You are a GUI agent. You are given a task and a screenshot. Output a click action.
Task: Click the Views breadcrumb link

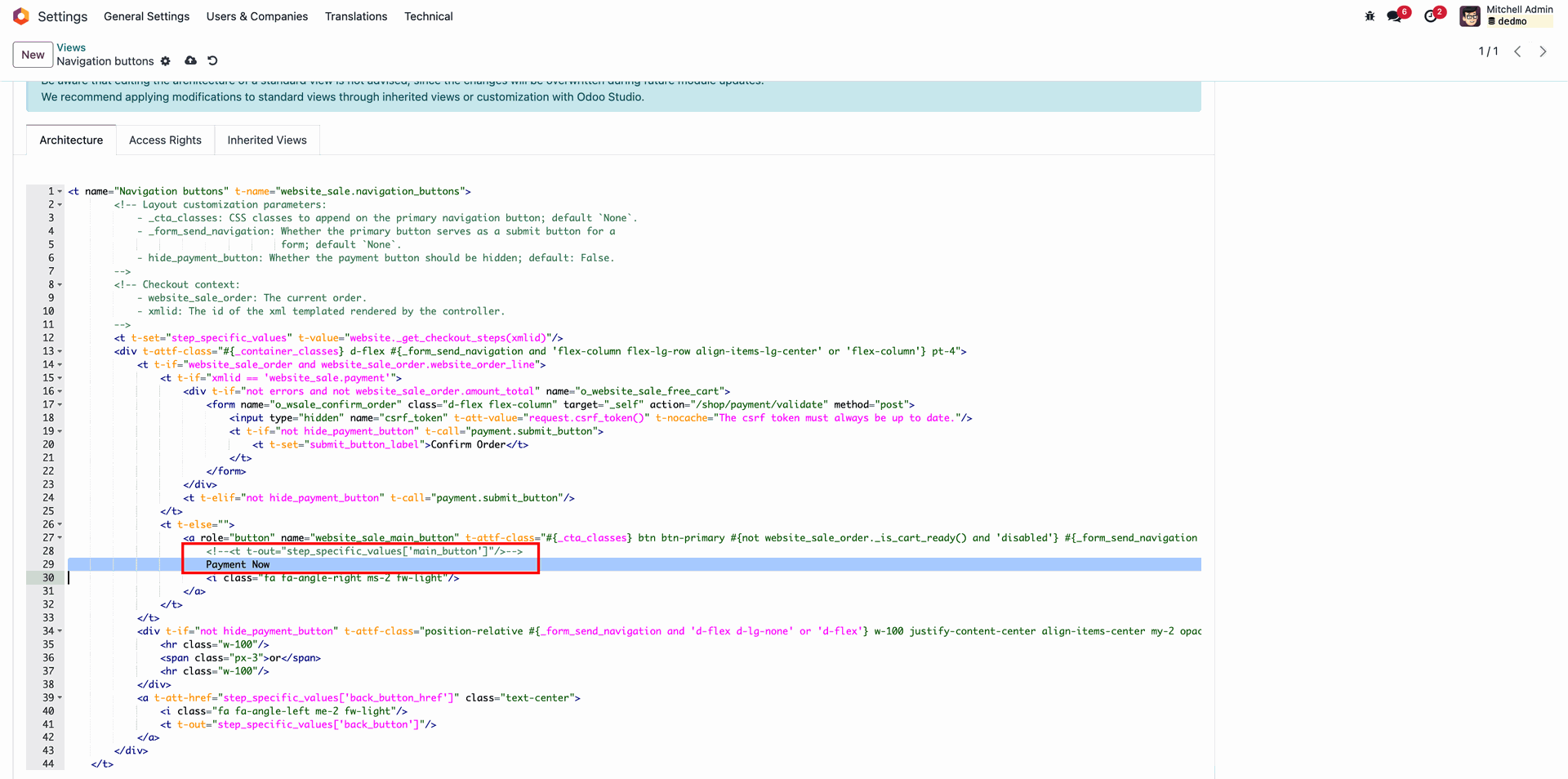[x=71, y=47]
